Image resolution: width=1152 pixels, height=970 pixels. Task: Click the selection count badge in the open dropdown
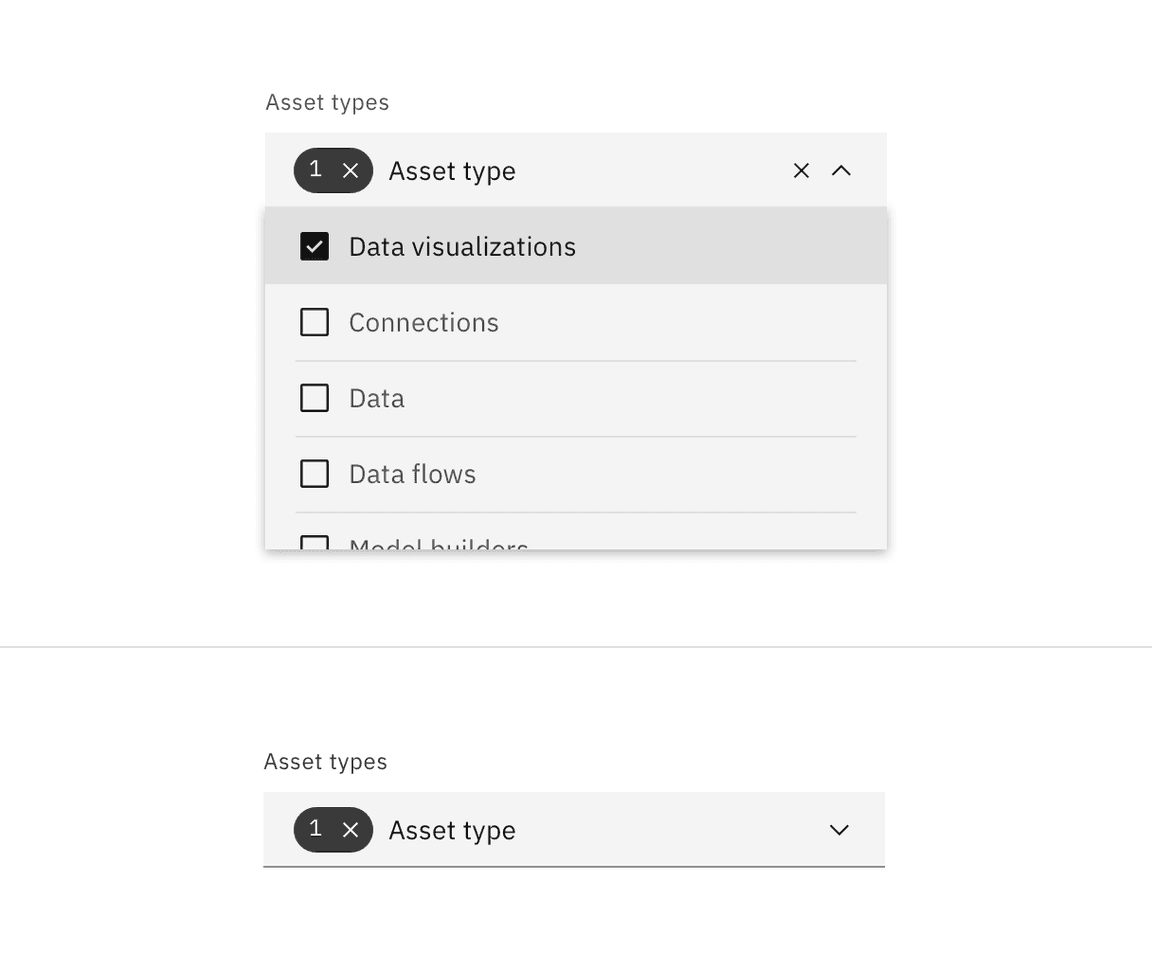[x=334, y=170]
